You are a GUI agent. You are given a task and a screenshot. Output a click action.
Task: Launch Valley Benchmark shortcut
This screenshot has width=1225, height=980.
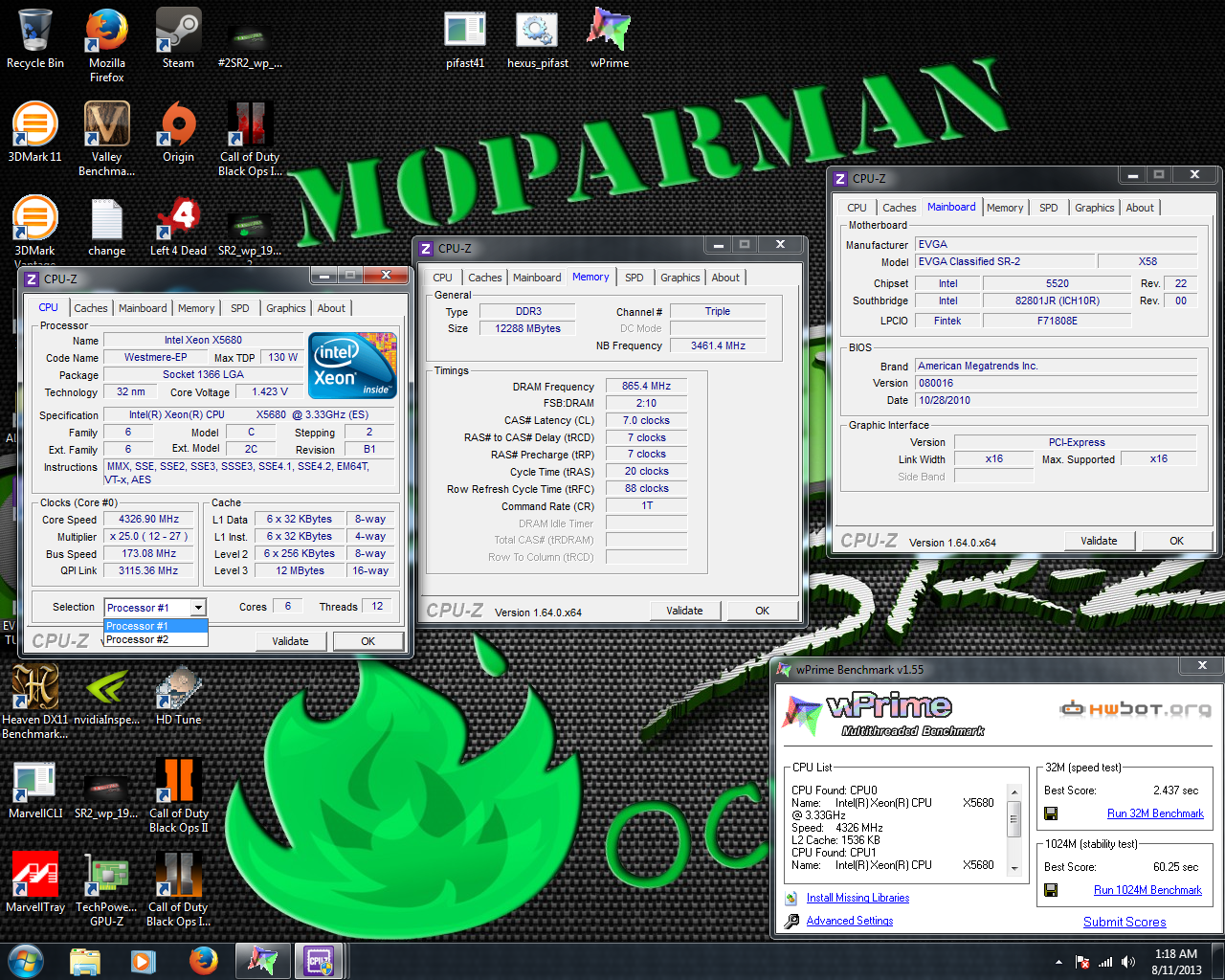coord(106,139)
